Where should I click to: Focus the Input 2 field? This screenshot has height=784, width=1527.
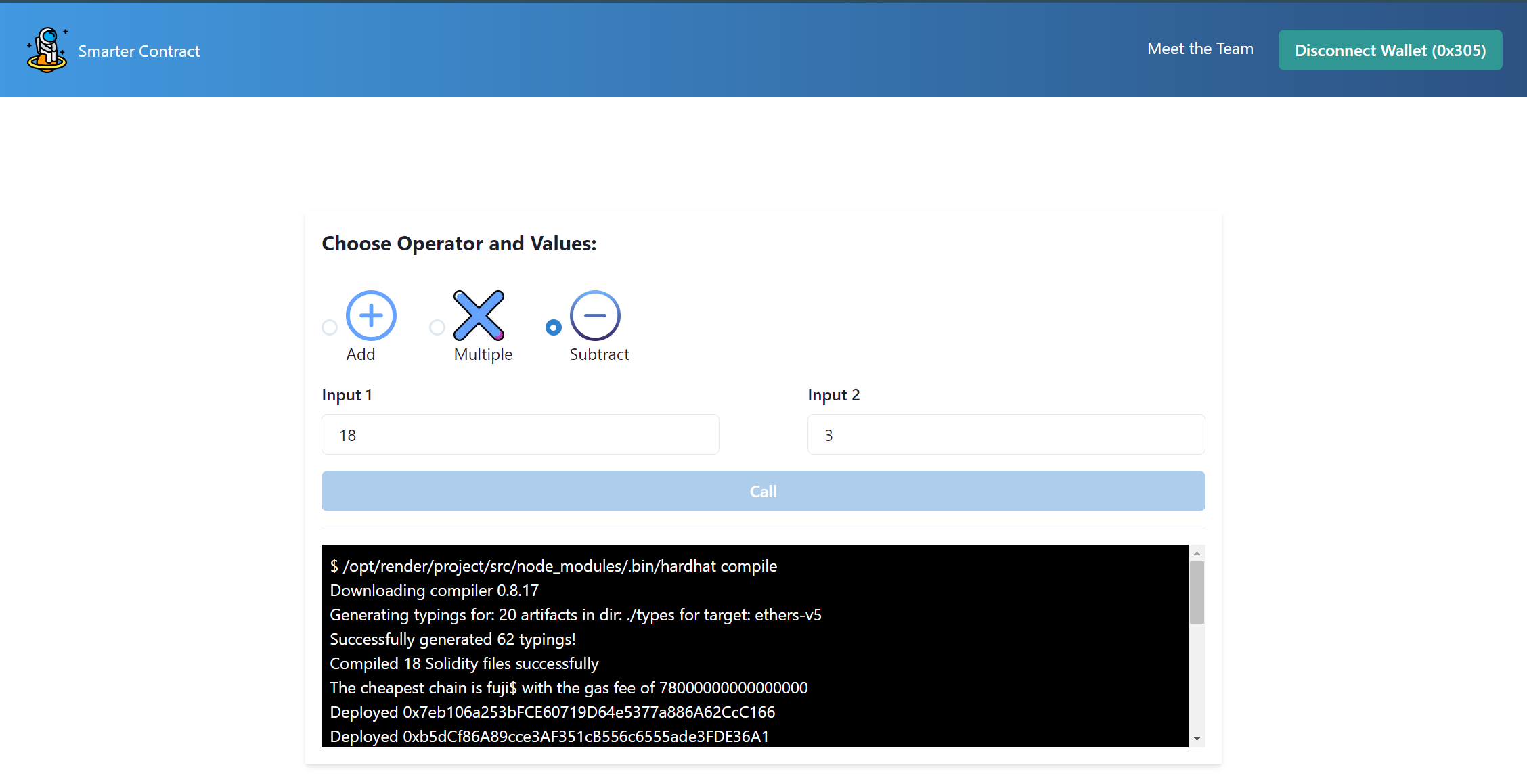tap(1006, 434)
